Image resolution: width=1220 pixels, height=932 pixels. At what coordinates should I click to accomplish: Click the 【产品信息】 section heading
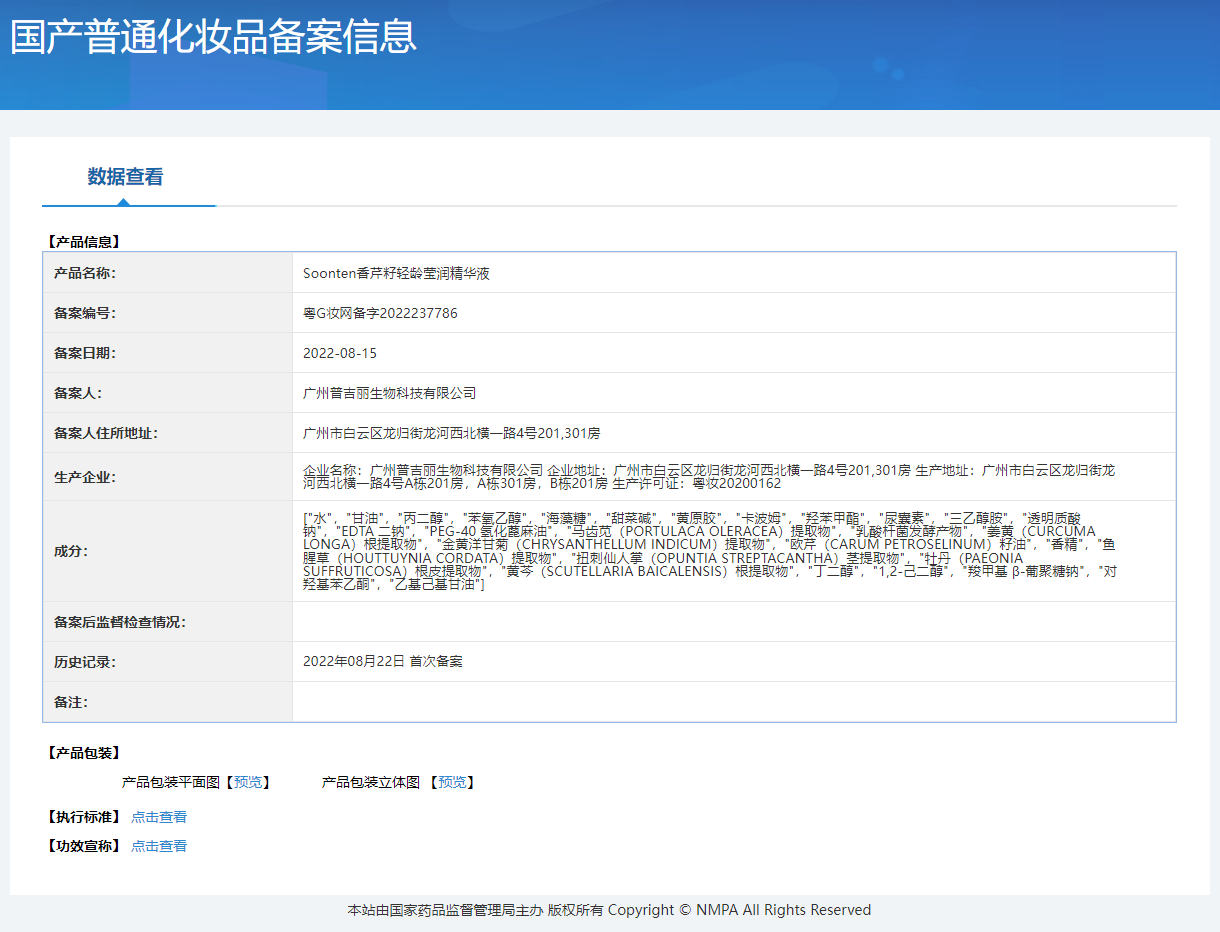(82, 242)
